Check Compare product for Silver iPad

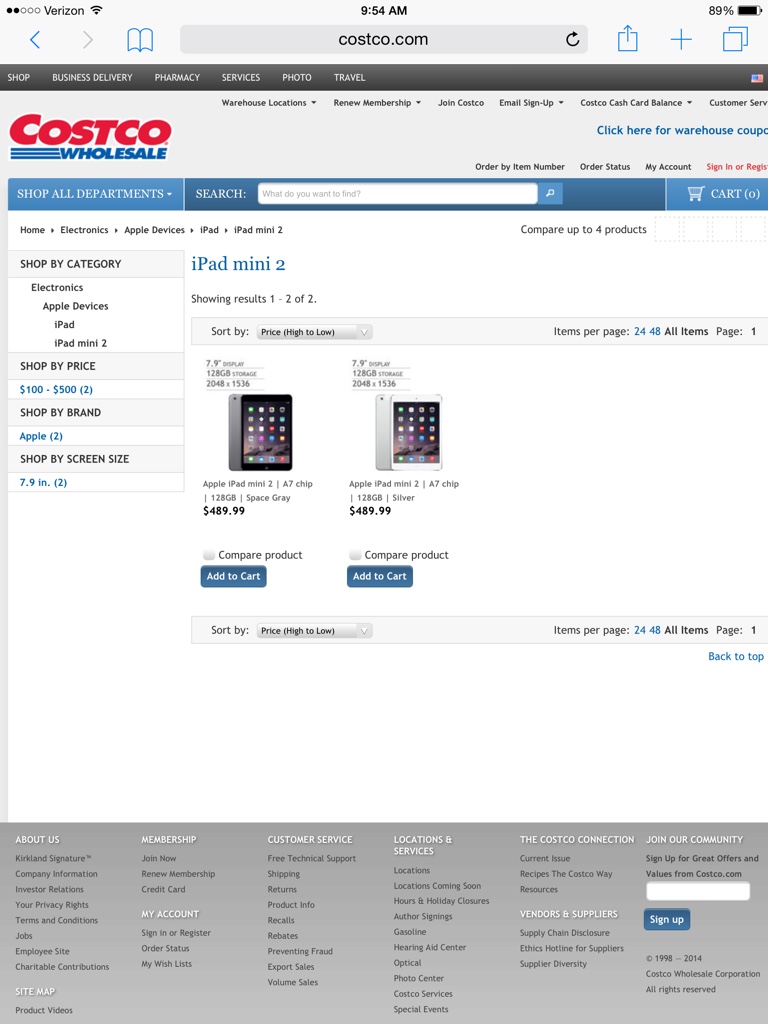355,554
